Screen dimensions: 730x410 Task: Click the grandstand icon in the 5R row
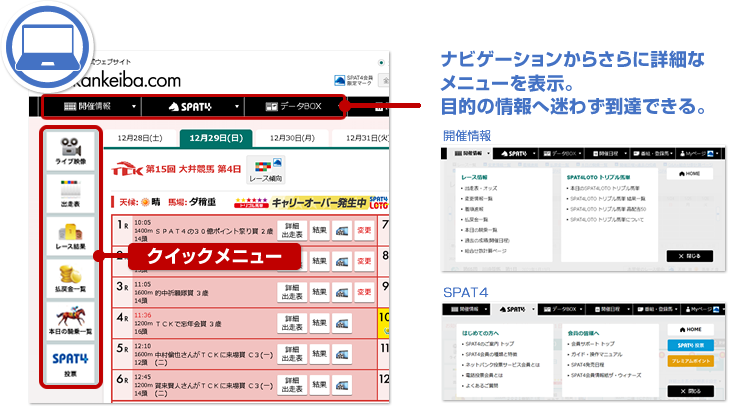[x=342, y=354]
